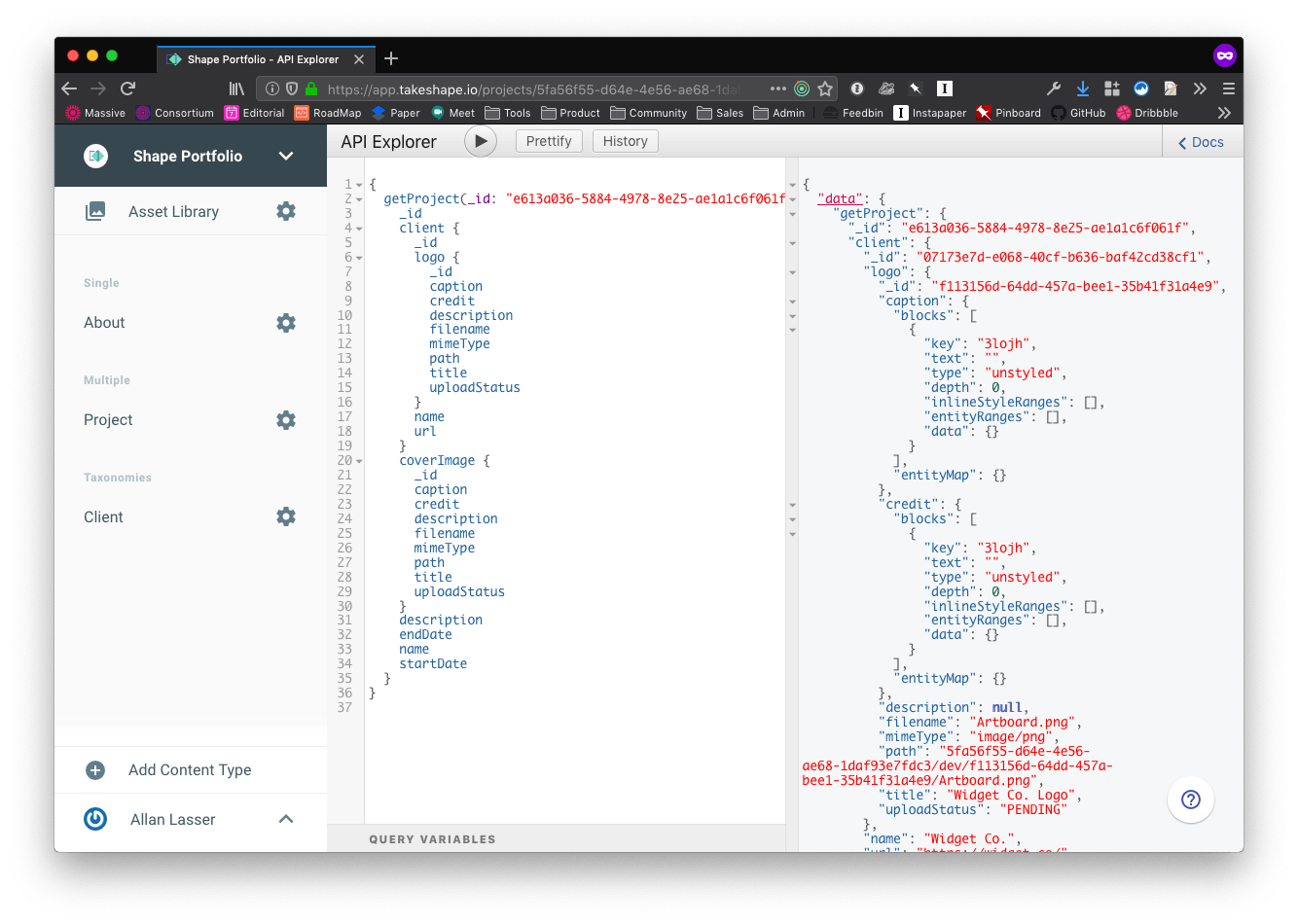
Task: Show overflow bookmarks with the double chevron
Action: click(x=1225, y=113)
